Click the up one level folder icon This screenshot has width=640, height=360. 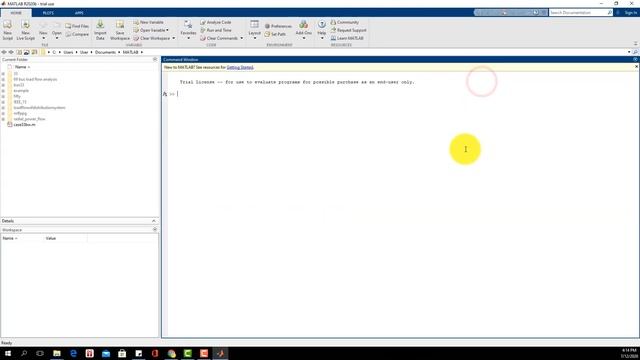point(19,52)
